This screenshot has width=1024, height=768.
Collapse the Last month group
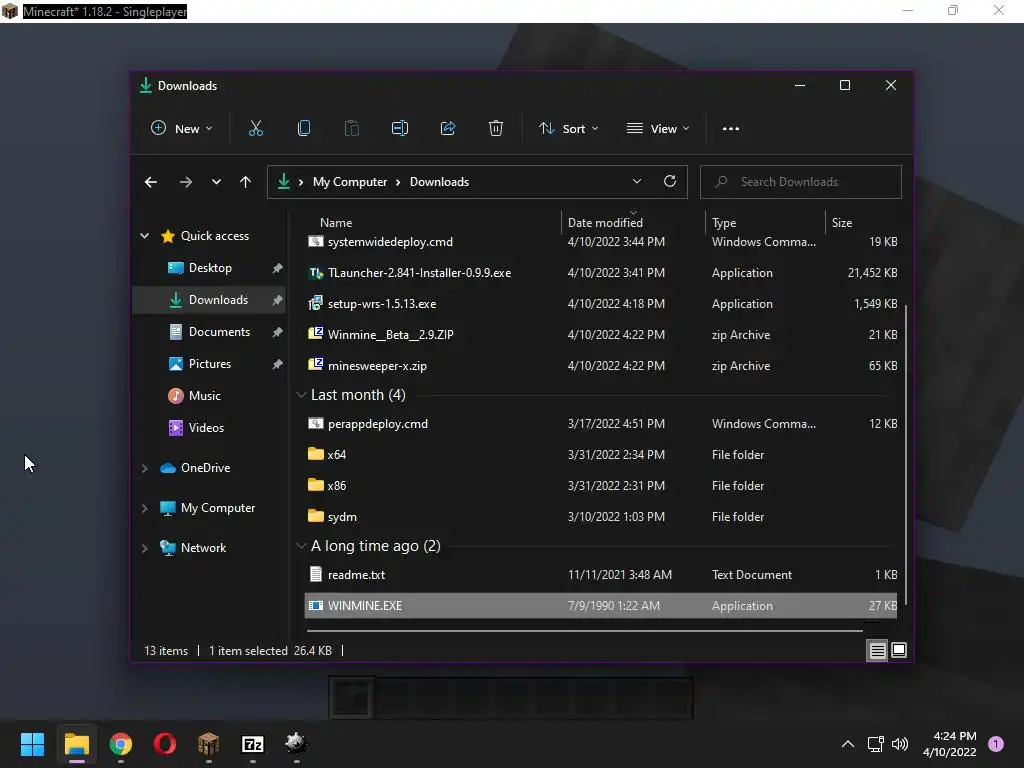(301, 394)
